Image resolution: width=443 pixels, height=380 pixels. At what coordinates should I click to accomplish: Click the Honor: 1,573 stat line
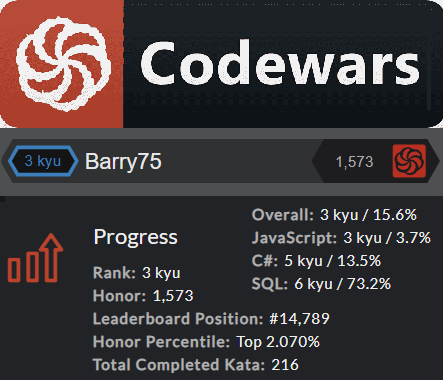click(143, 296)
